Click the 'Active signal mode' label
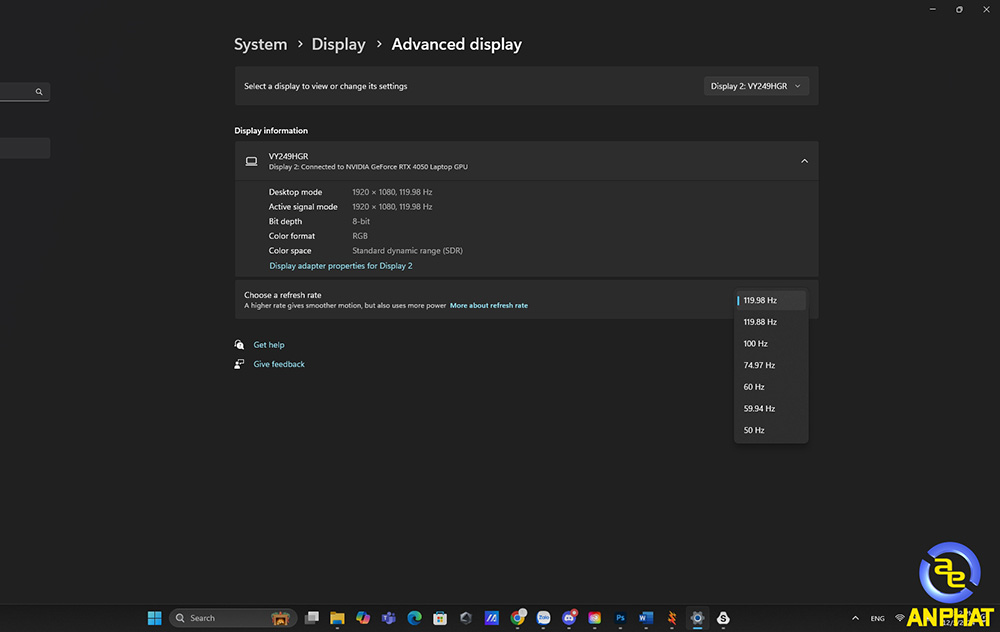Viewport: 1000px width, 632px height. pyautogui.click(x=303, y=207)
